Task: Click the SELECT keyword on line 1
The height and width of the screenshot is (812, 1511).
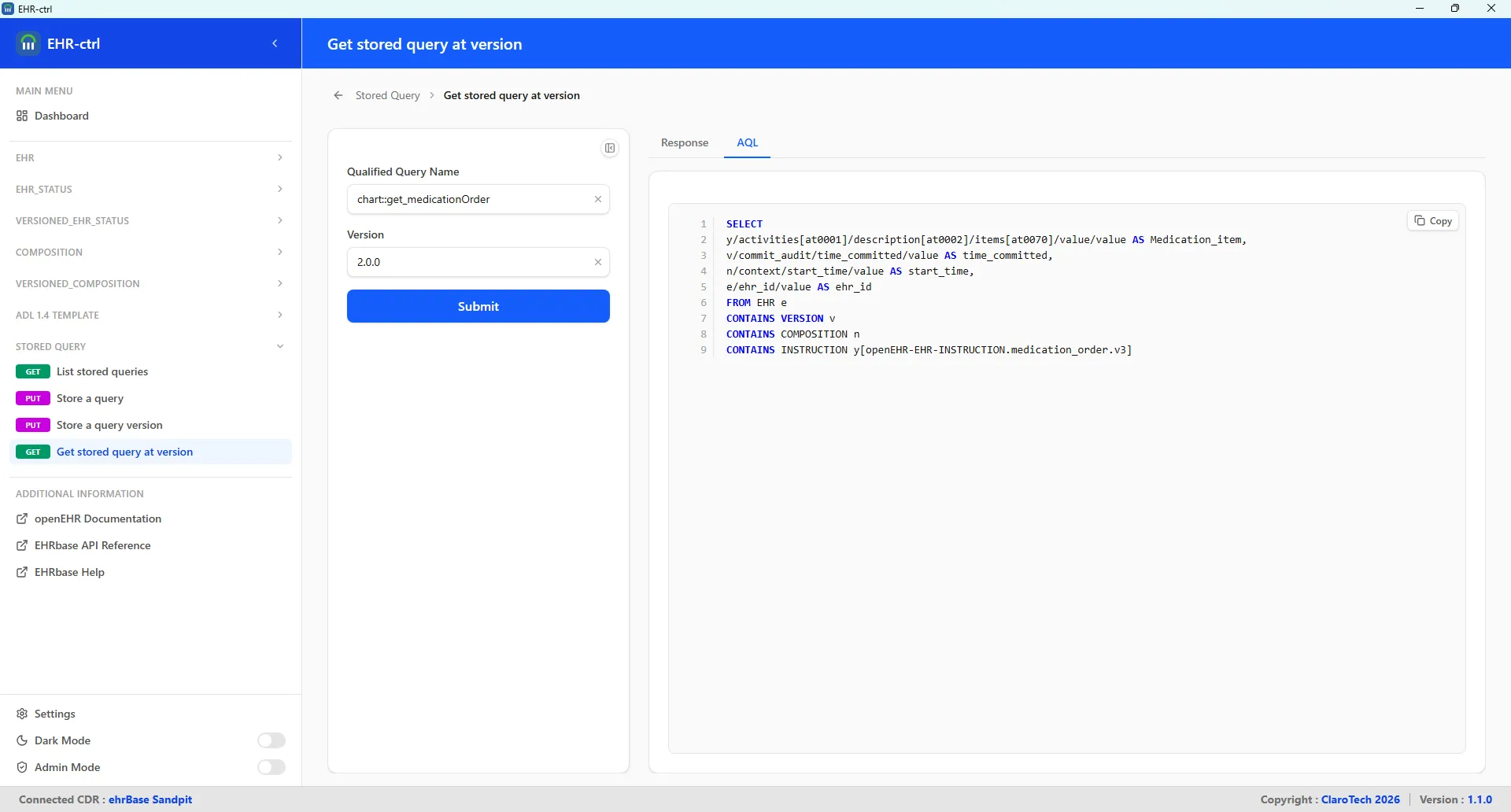Action: [744, 224]
